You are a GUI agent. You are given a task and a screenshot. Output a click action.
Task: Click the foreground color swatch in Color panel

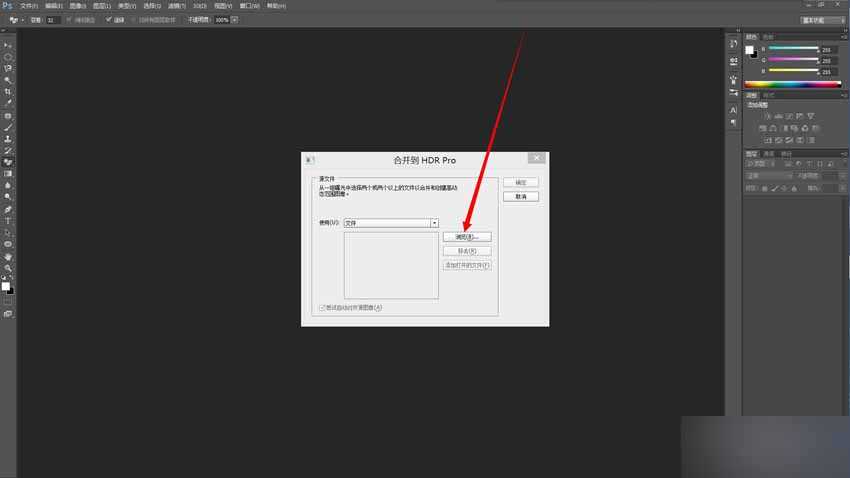tap(749, 50)
